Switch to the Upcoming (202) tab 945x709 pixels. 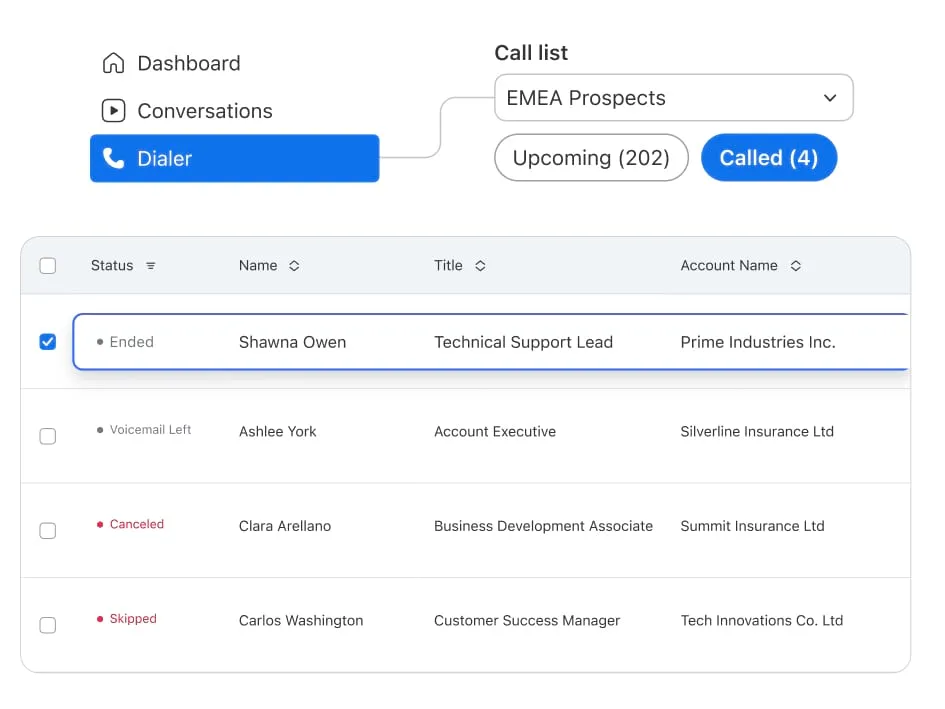coord(591,158)
